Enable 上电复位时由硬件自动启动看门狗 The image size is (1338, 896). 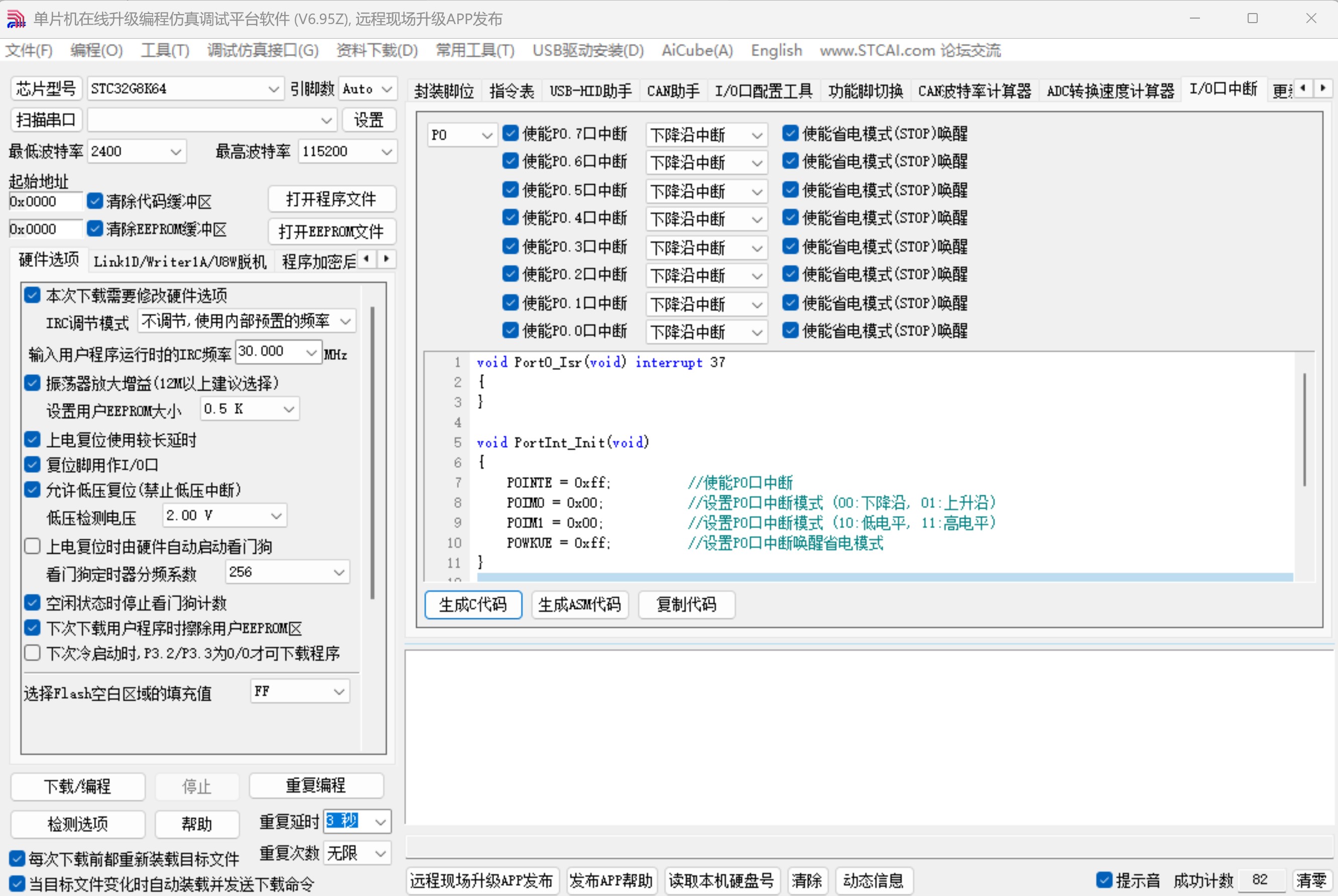[x=33, y=546]
